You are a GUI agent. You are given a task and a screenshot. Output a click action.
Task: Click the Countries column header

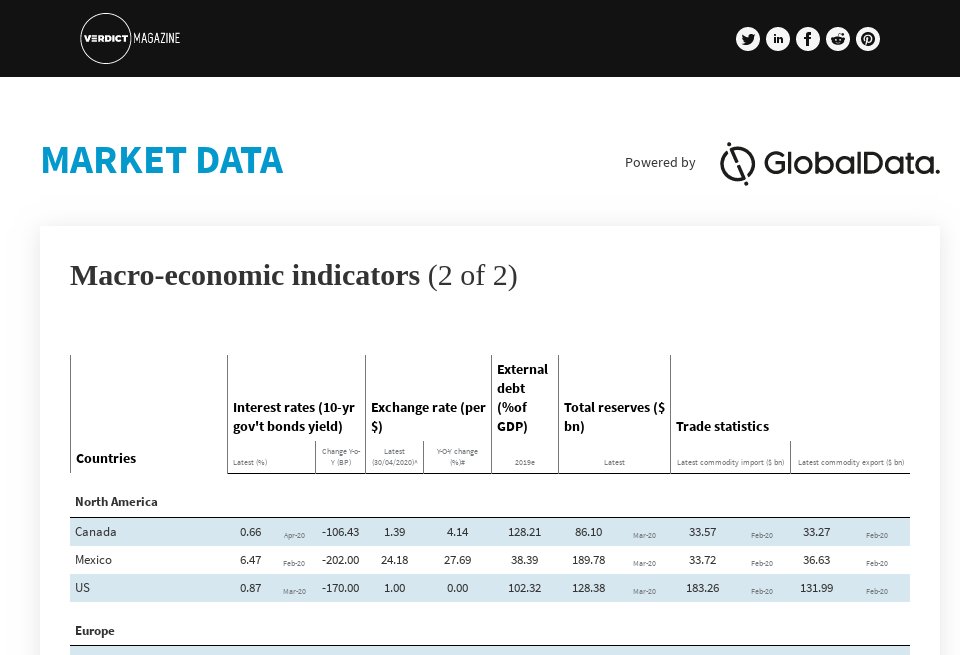tap(106, 458)
